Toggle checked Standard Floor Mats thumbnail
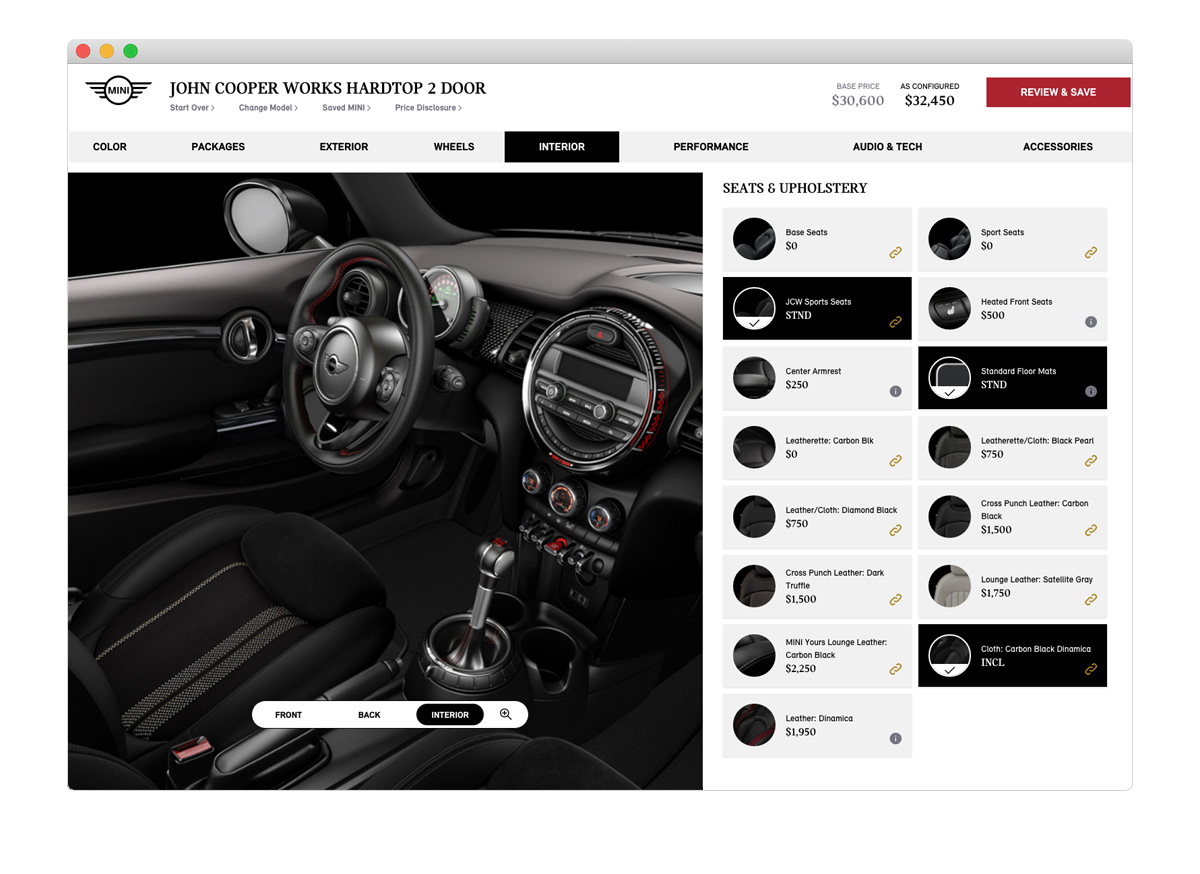Screen dimensions: 1200x874 coord(950,378)
